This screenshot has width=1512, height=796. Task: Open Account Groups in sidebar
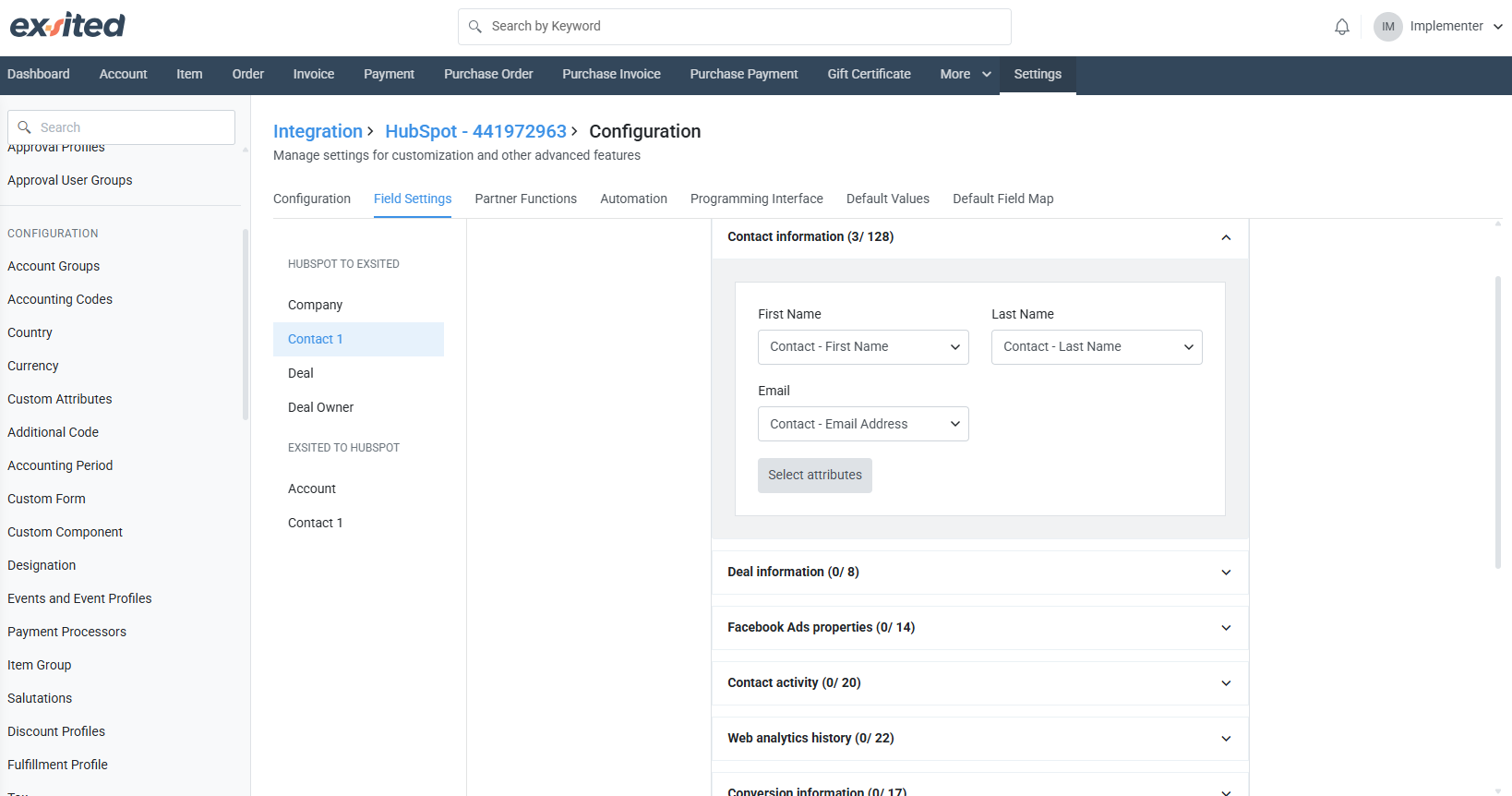click(54, 266)
